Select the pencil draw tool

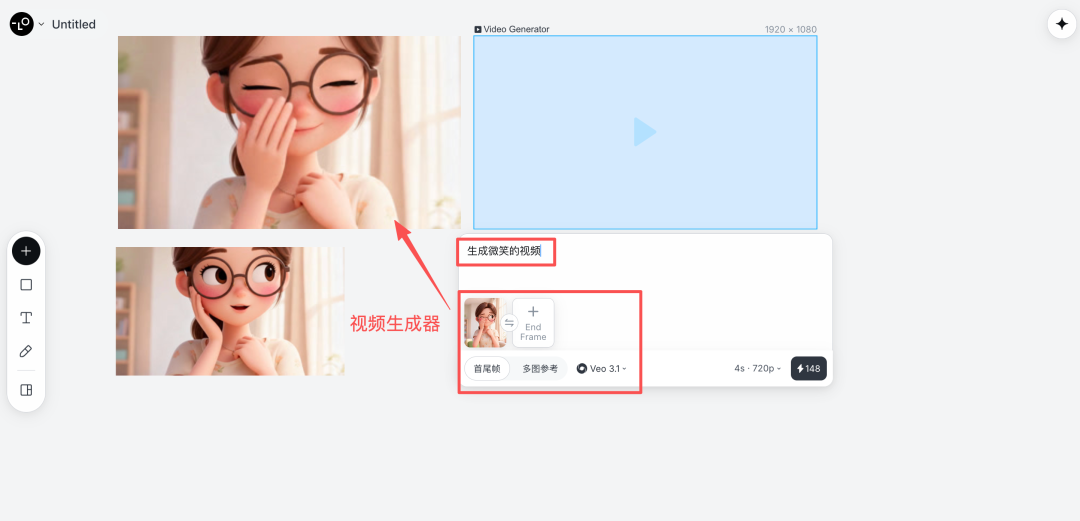click(x=26, y=351)
